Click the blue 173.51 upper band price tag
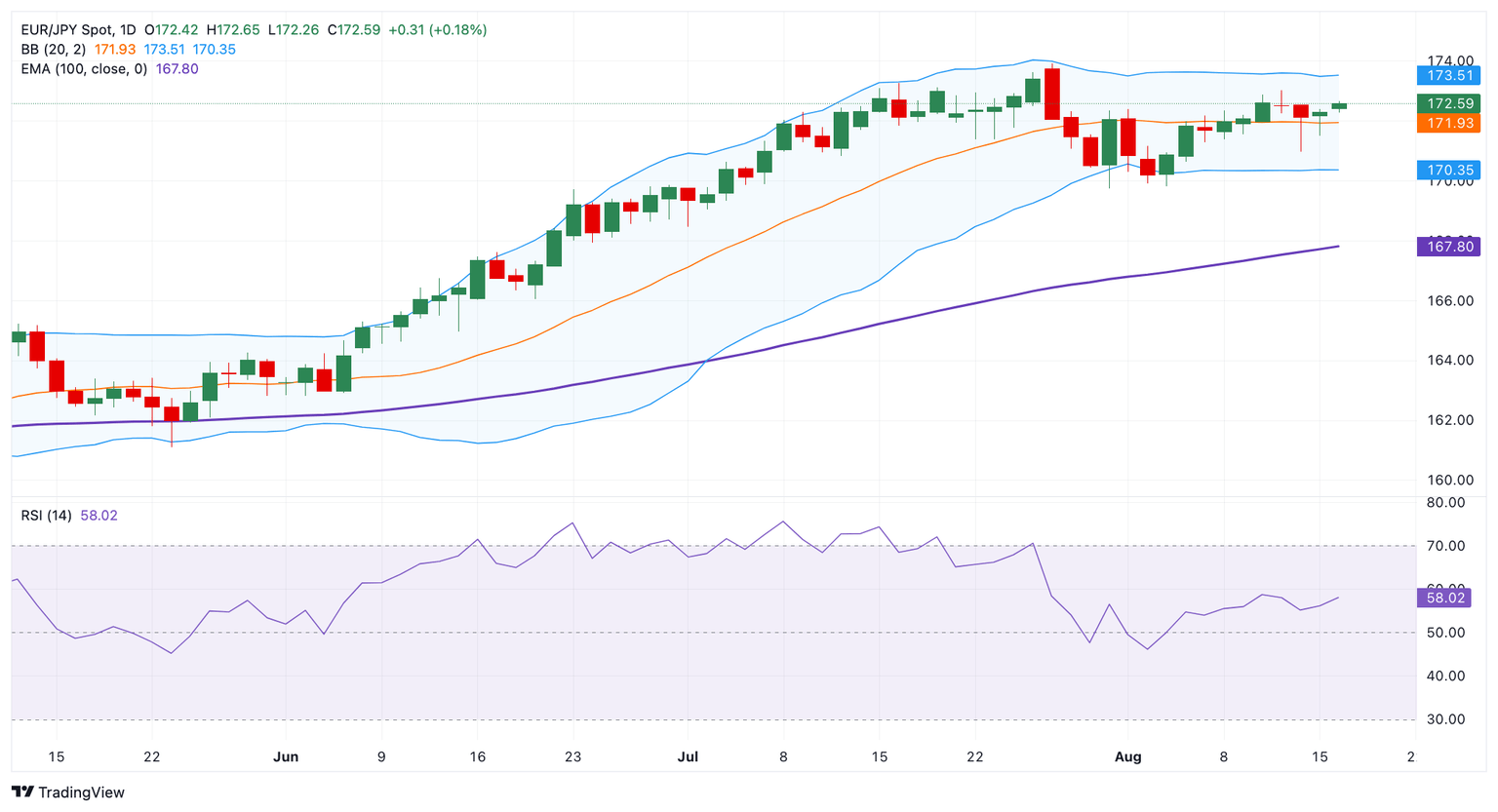 coord(1448,76)
